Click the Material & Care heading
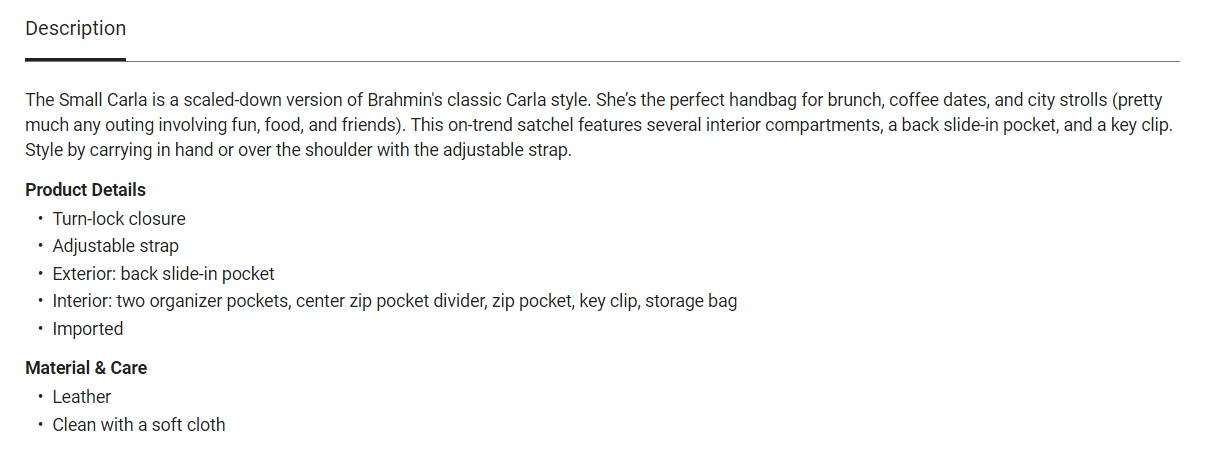The width and height of the screenshot is (1226, 455). 86,368
